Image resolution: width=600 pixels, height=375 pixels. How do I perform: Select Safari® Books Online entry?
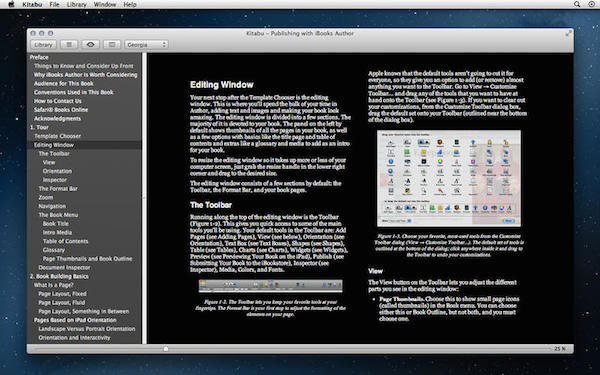[x=61, y=110]
